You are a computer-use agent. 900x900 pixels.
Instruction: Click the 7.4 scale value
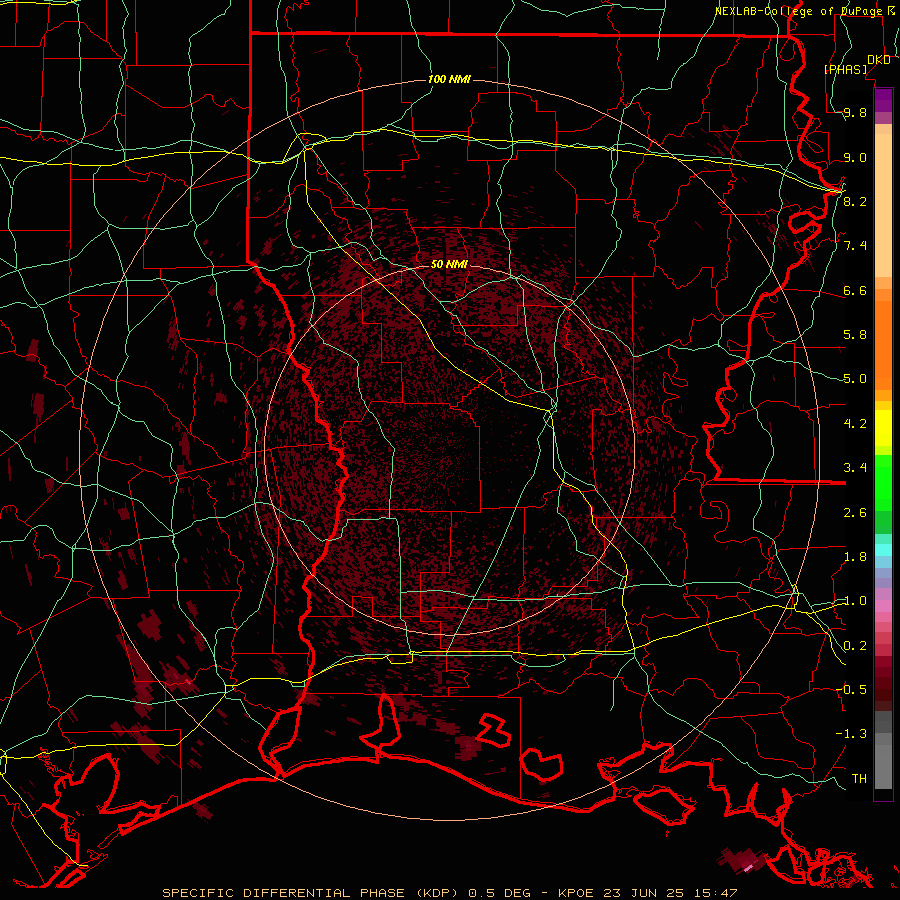855,246
